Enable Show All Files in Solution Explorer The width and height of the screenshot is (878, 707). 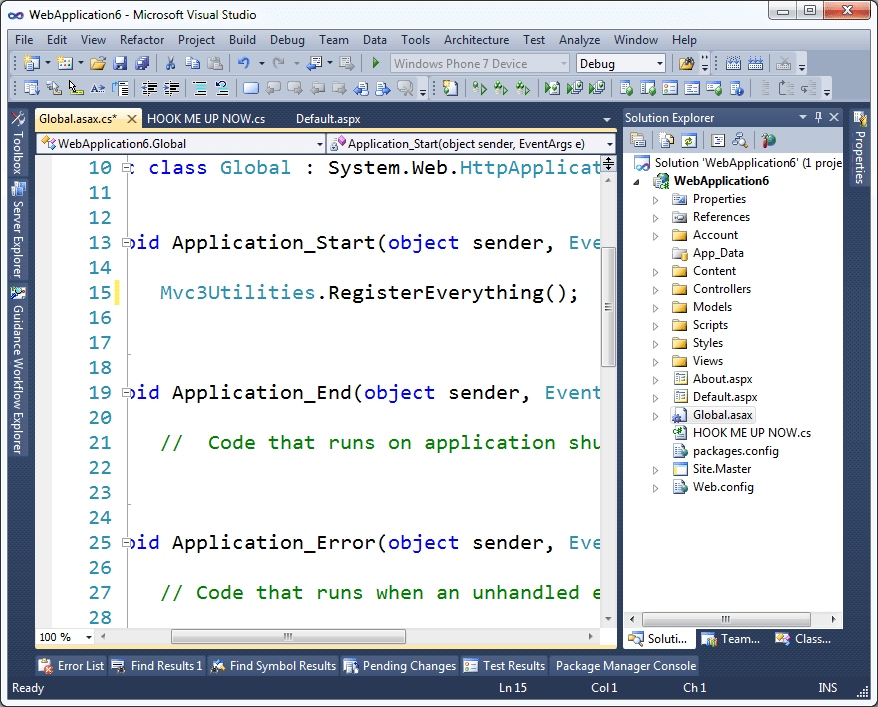pos(667,141)
